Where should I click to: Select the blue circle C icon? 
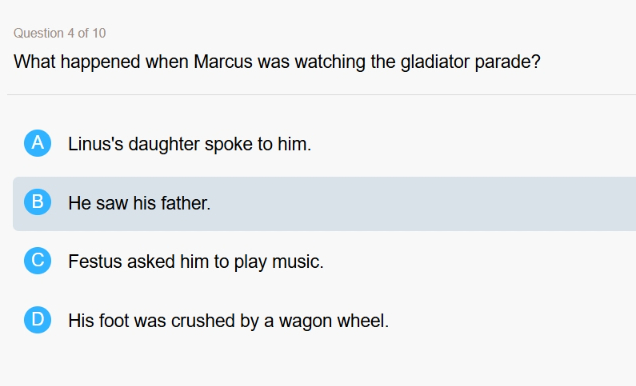37,261
